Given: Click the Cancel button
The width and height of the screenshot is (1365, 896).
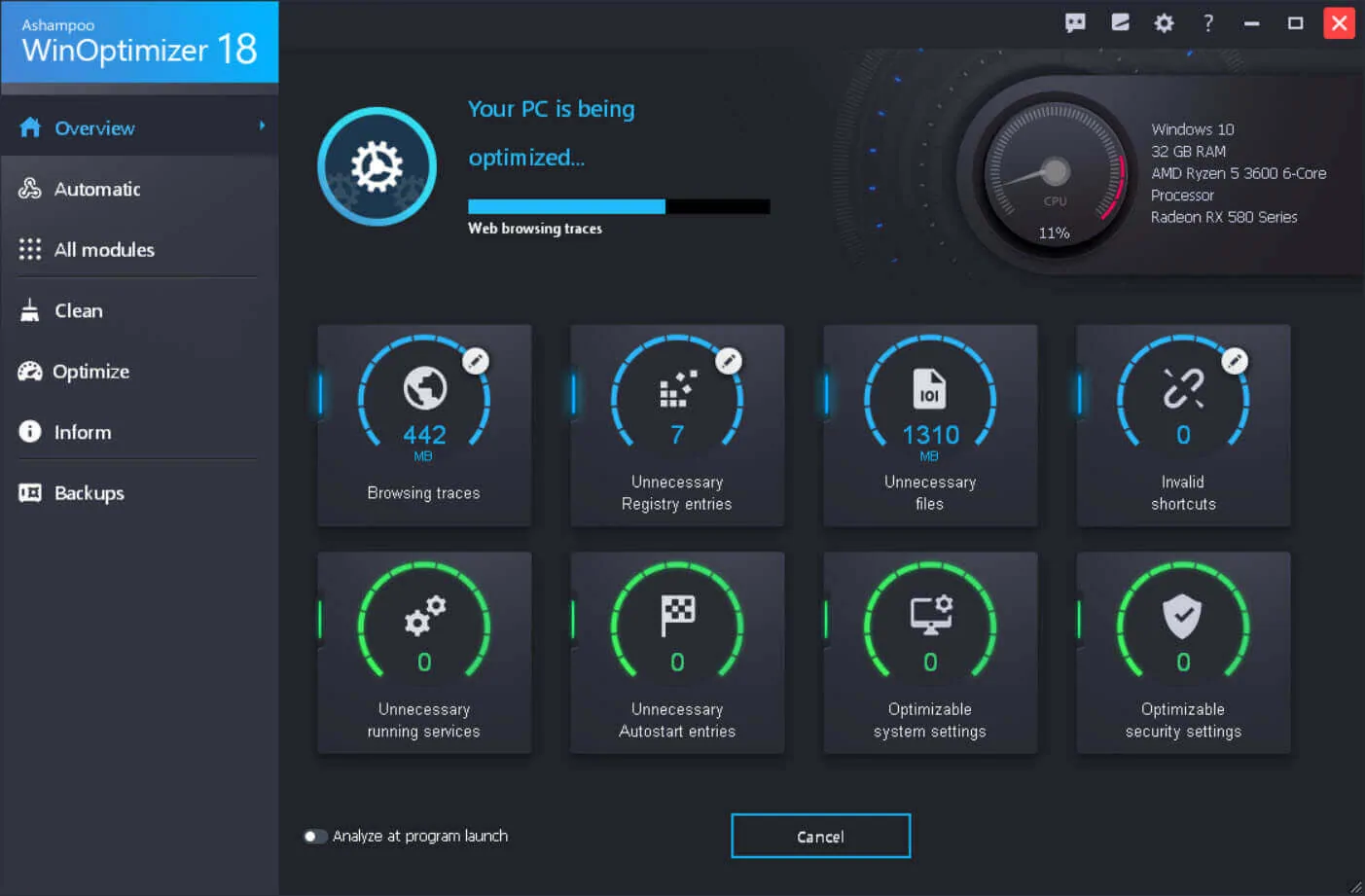Looking at the screenshot, I should [x=820, y=836].
